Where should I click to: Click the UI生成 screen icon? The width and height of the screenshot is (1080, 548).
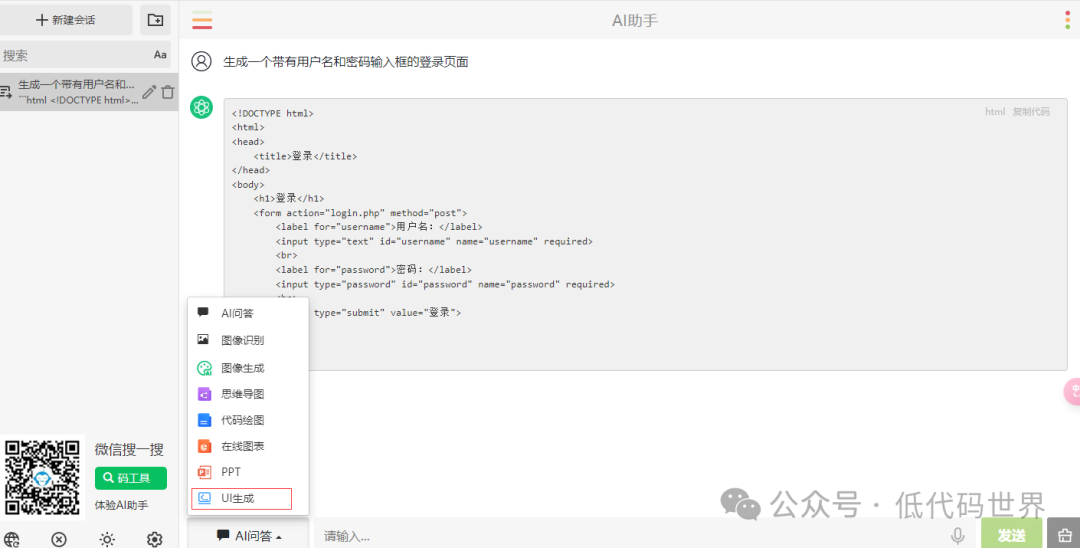(204, 498)
